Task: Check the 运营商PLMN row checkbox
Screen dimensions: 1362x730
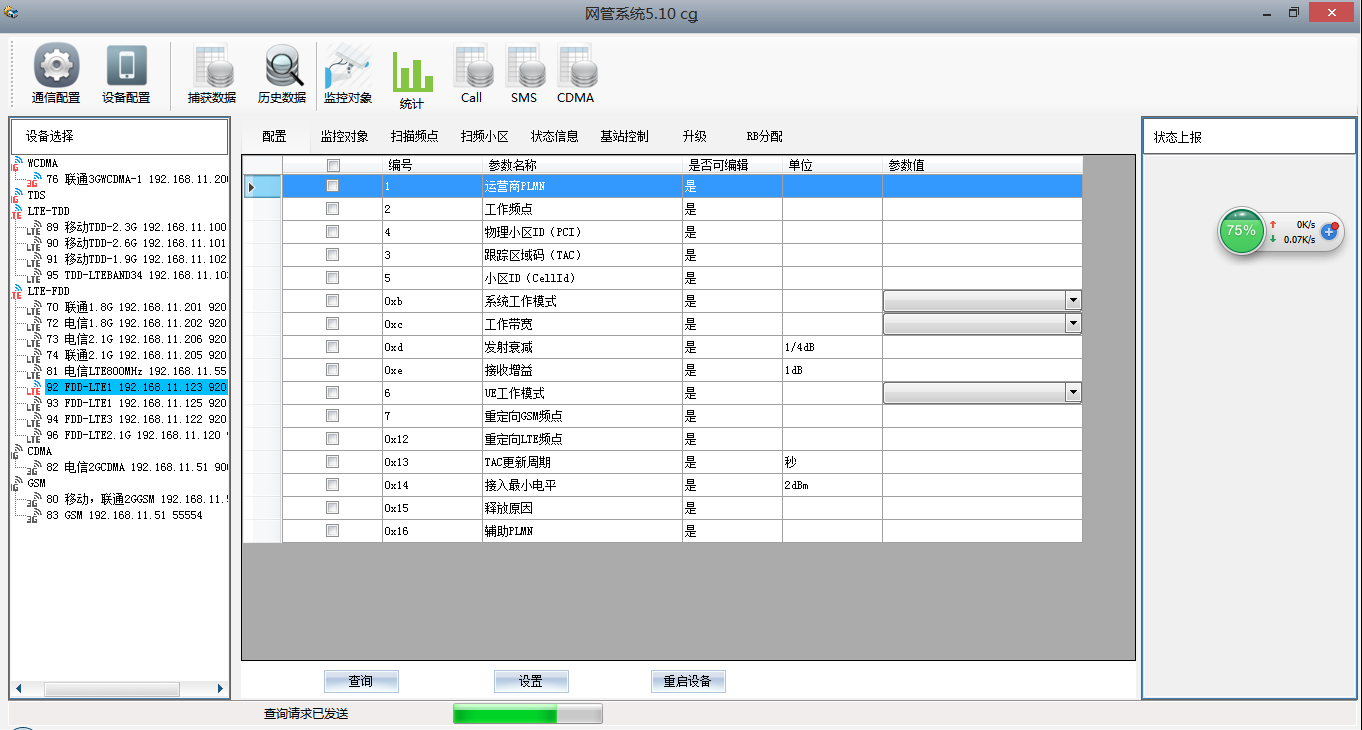Action: point(332,186)
